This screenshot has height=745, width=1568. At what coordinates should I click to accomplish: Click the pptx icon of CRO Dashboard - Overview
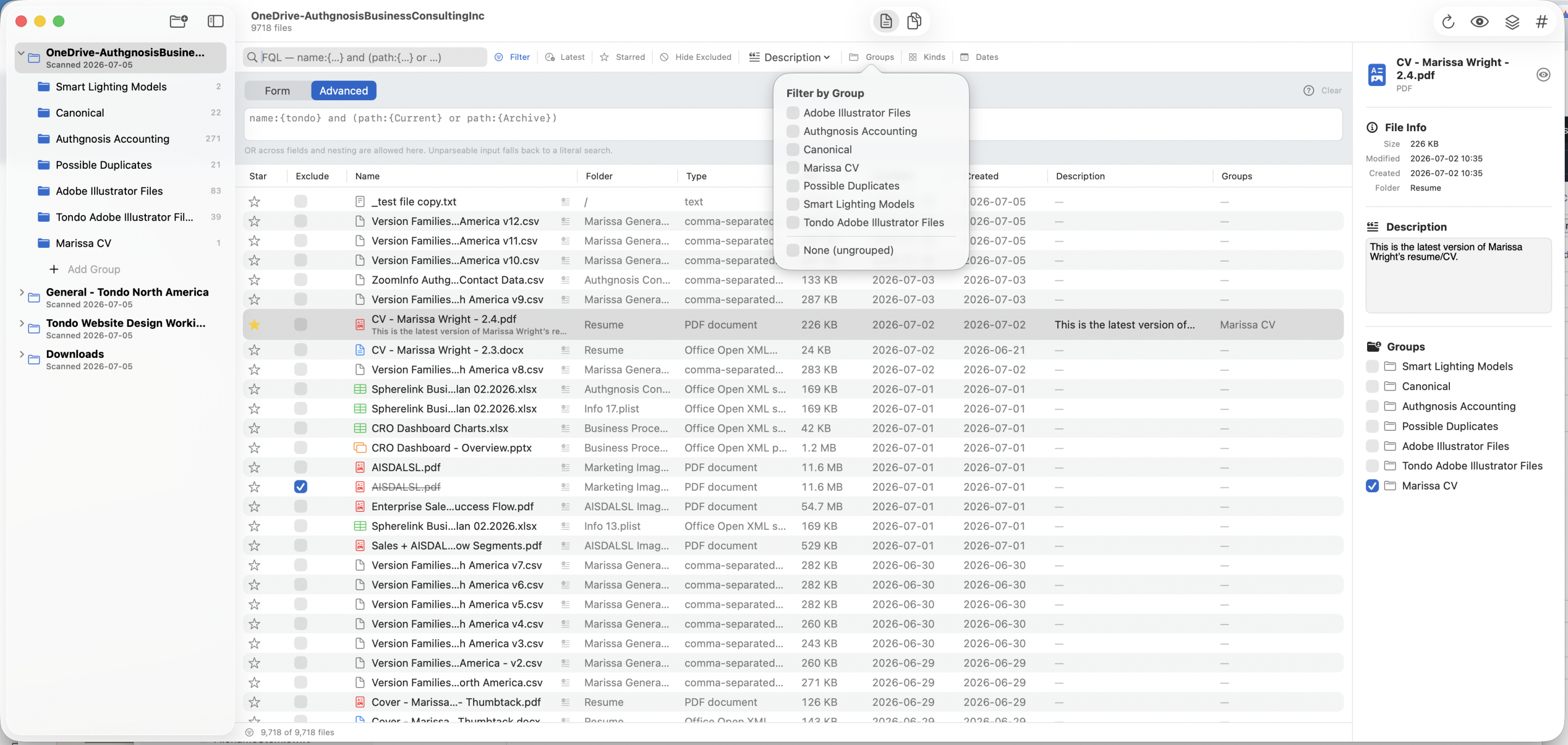click(x=360, y=448)
